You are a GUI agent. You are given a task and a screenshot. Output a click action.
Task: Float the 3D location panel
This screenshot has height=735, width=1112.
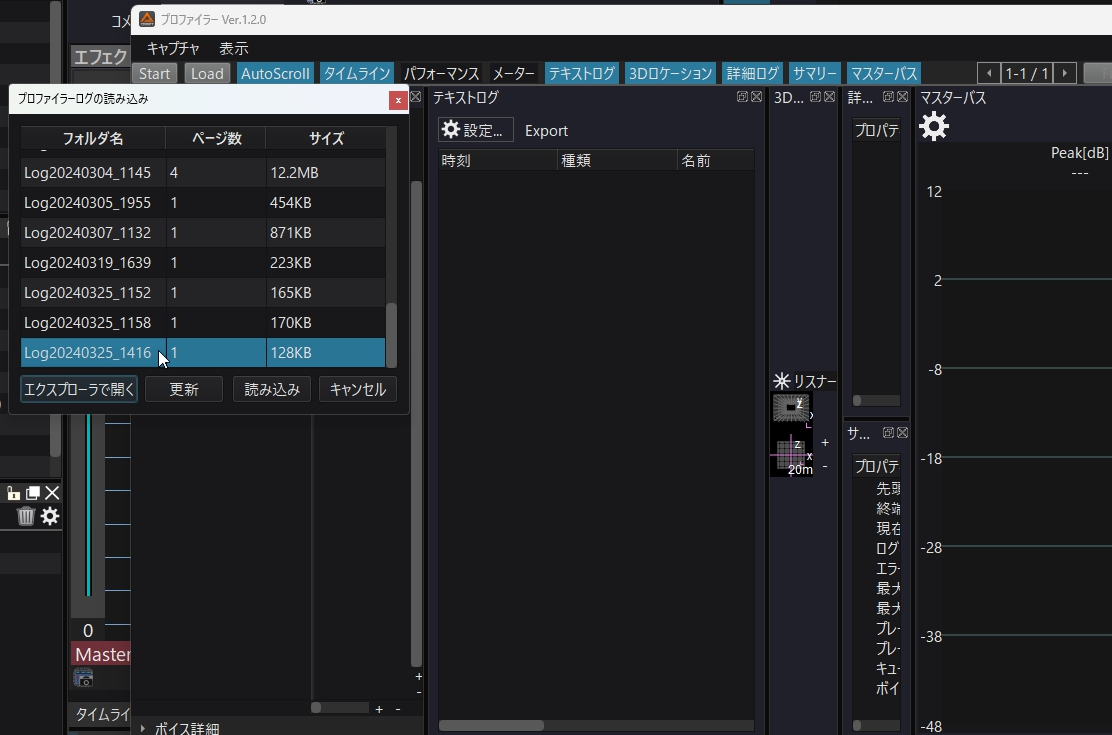pyautogui.click(x=816, y=96)
